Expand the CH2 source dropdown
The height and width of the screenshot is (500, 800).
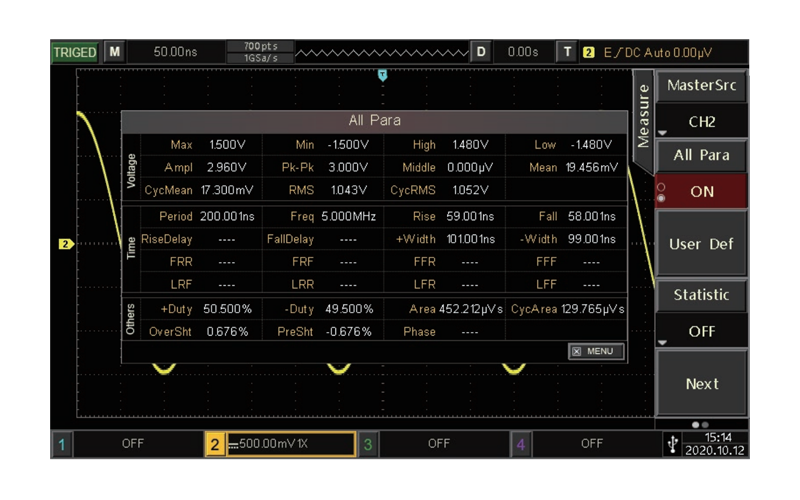(x=702, y=121)
